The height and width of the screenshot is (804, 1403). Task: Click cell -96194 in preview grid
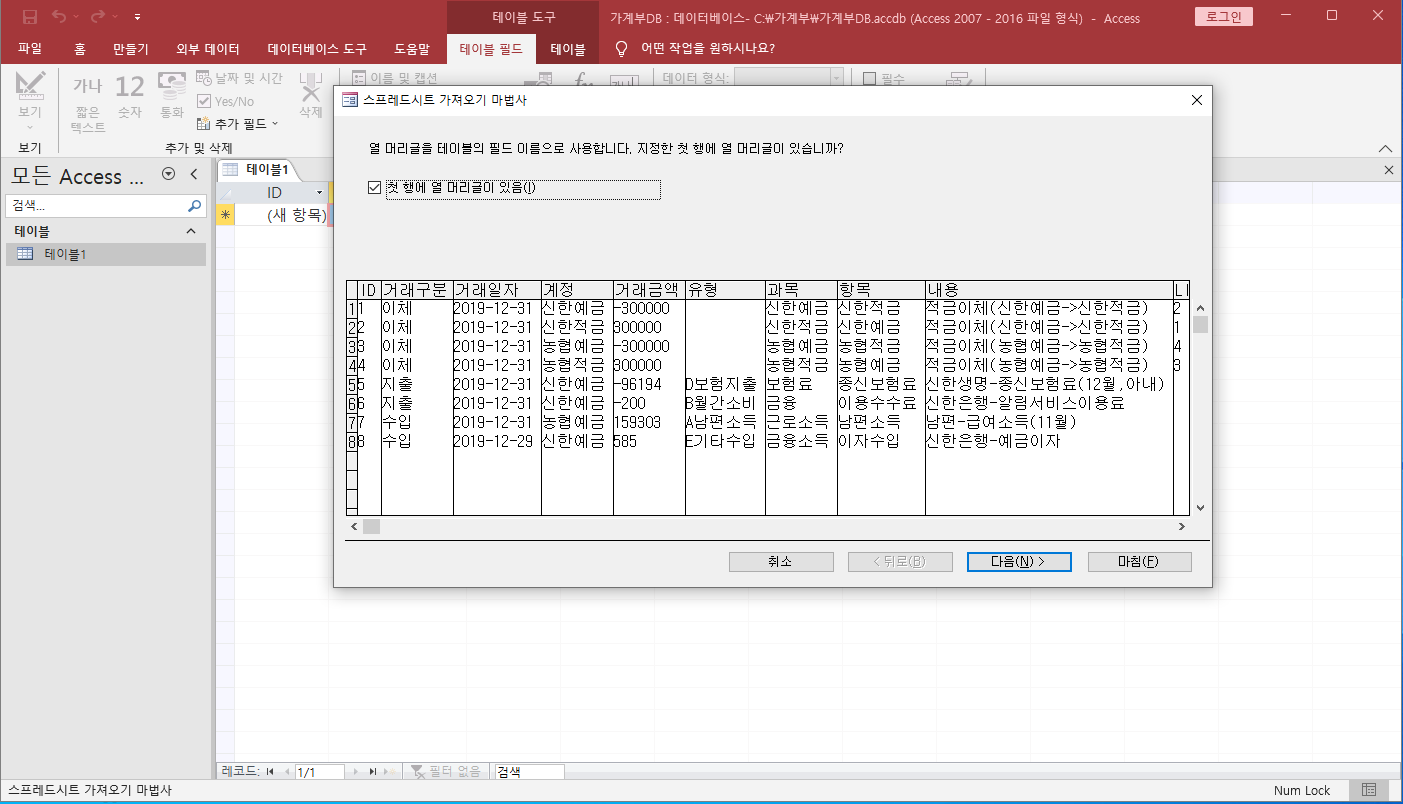649,384
